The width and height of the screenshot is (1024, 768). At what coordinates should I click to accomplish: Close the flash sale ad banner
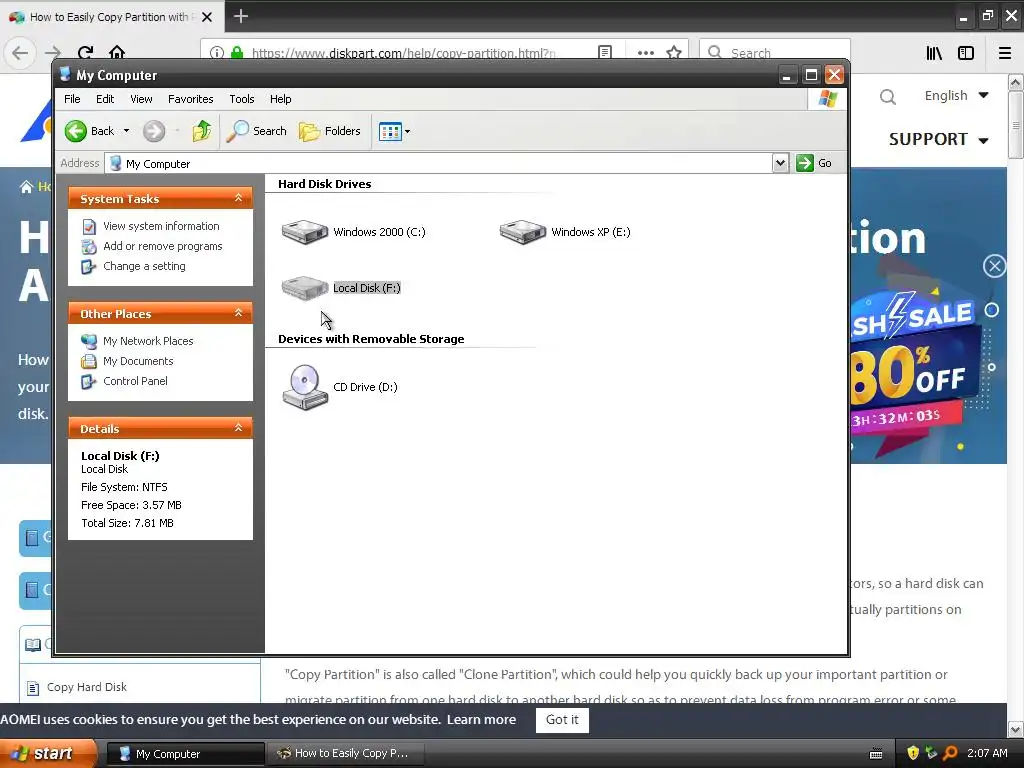[x=994, y=266]
